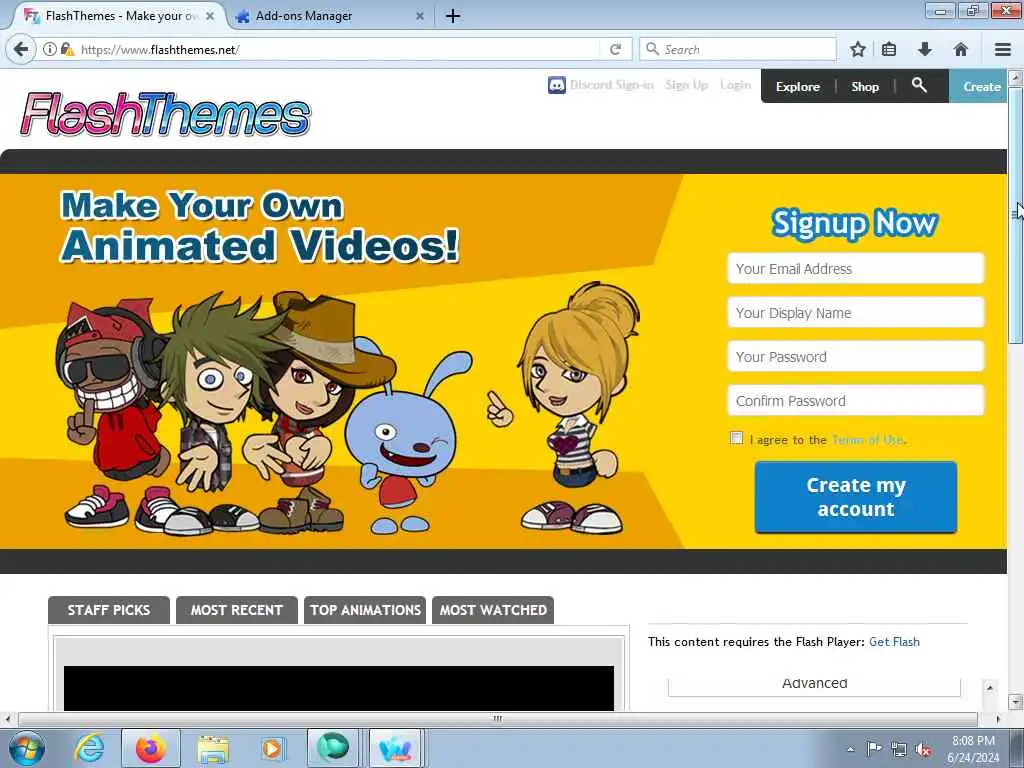Sign in with Discord link
The image size is (1024, 768).
coord(611,85)
